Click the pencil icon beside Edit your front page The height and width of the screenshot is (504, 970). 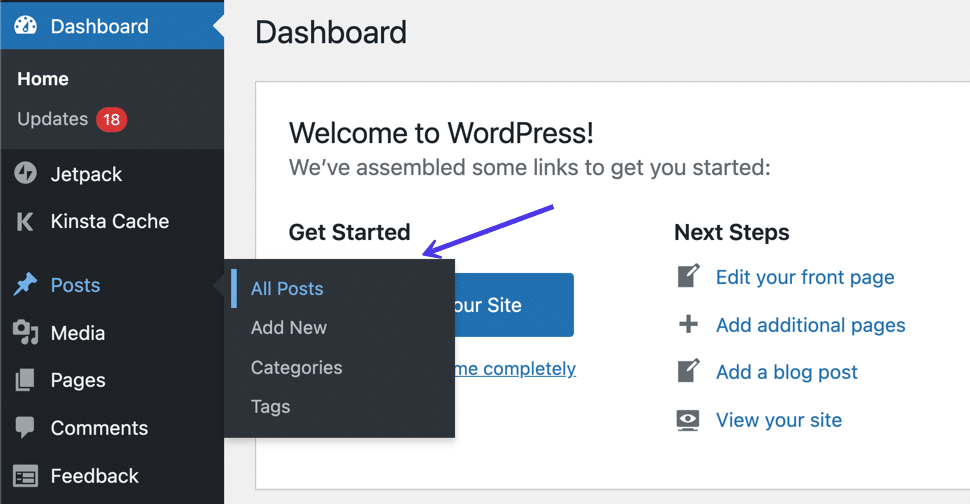tap(688, 277)
